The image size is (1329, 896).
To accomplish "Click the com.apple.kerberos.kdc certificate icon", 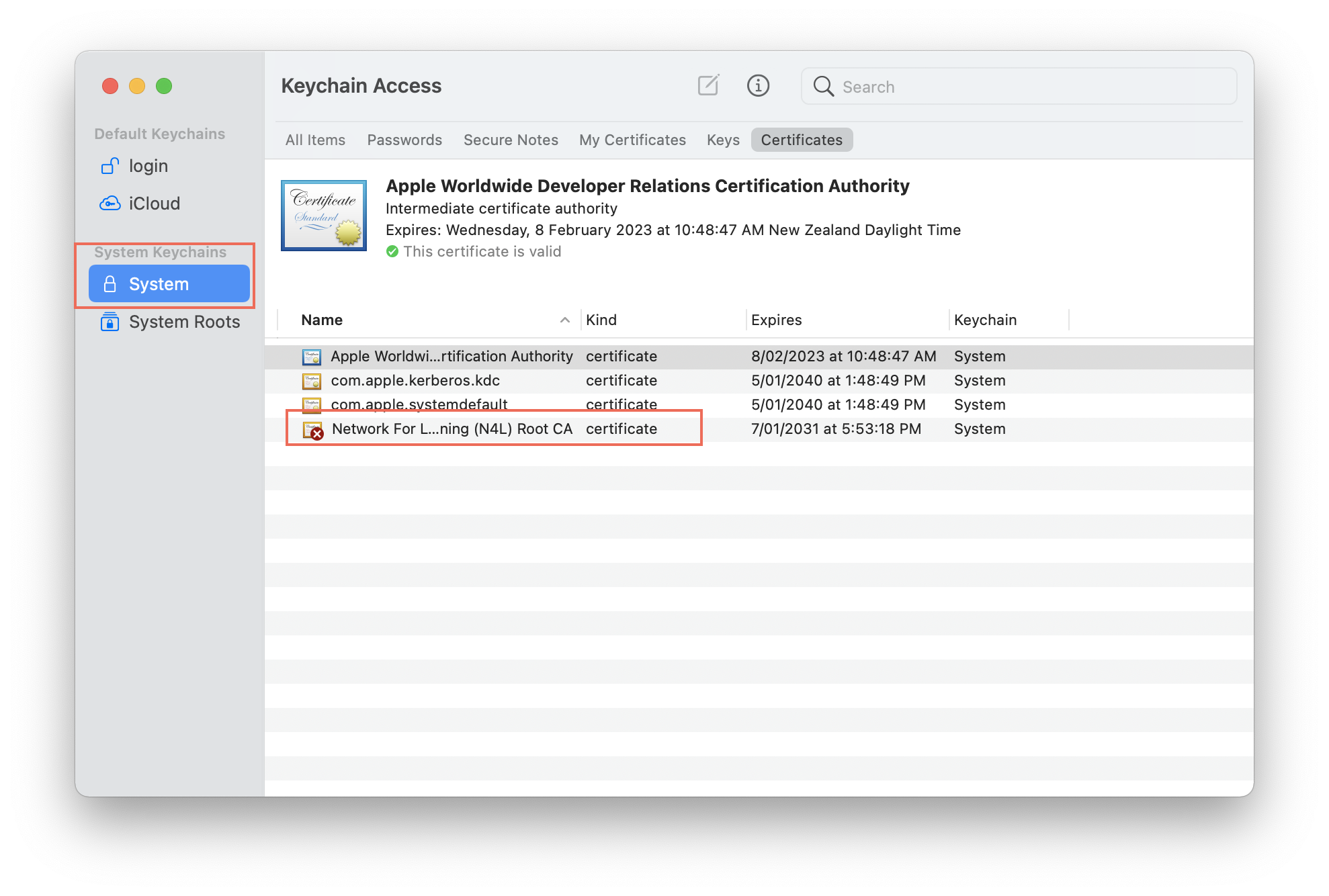I will (x=312, y=381).
